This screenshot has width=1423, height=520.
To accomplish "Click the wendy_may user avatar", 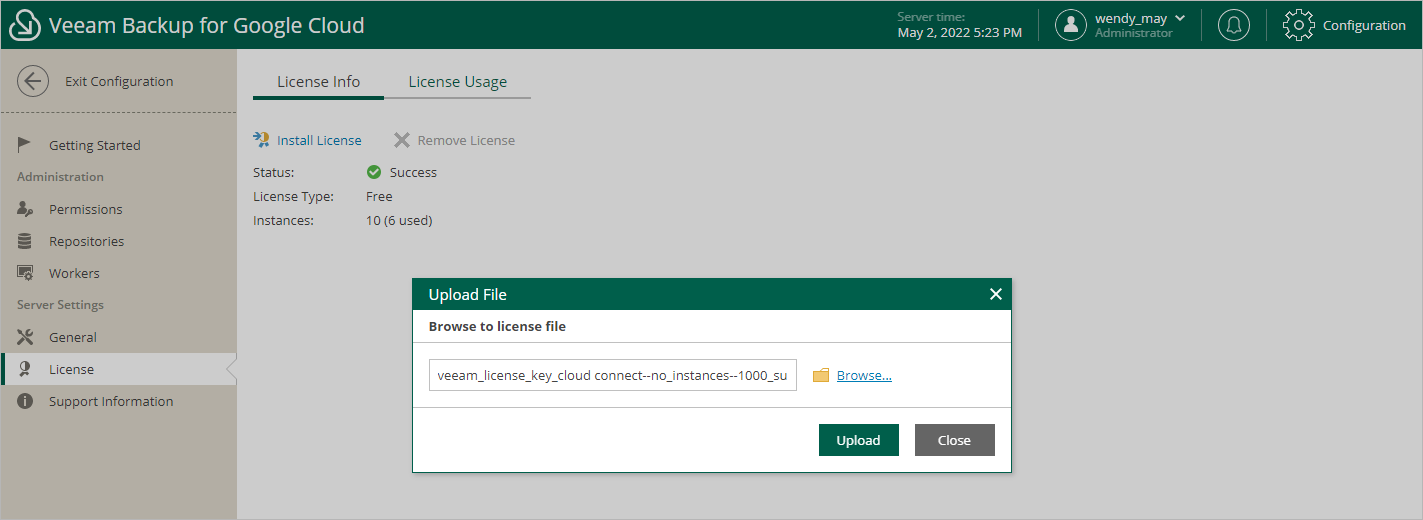I will (1071, 25).
